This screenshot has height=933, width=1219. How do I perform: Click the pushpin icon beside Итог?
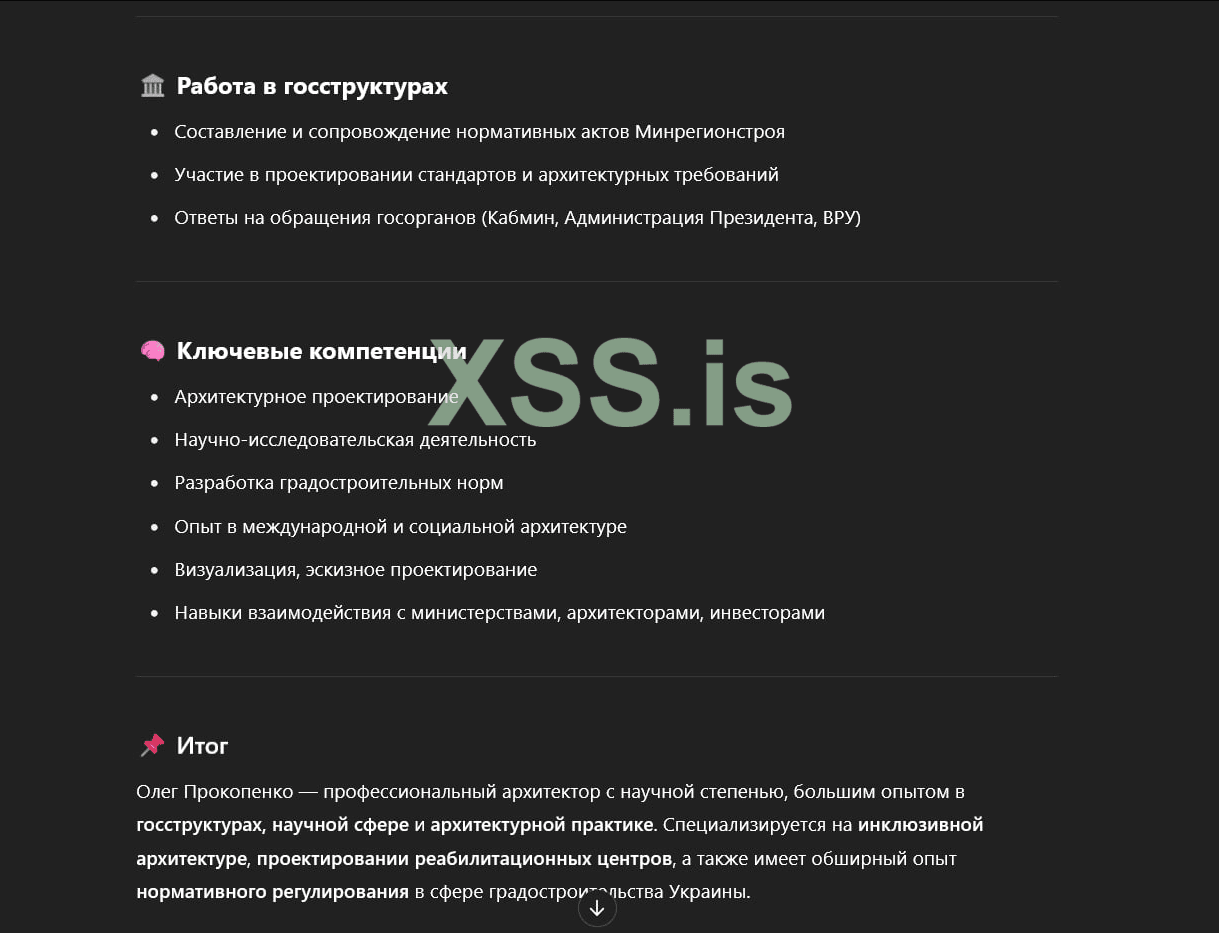(153, 745)
